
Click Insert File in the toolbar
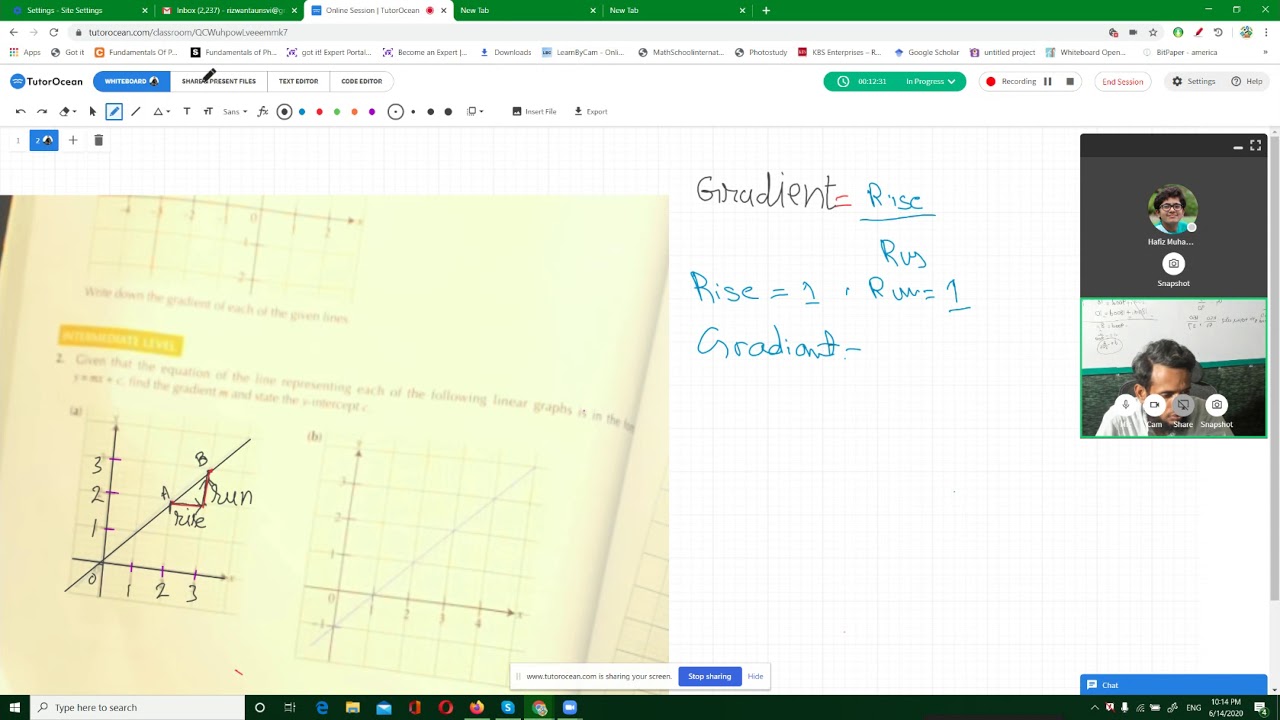534,111
